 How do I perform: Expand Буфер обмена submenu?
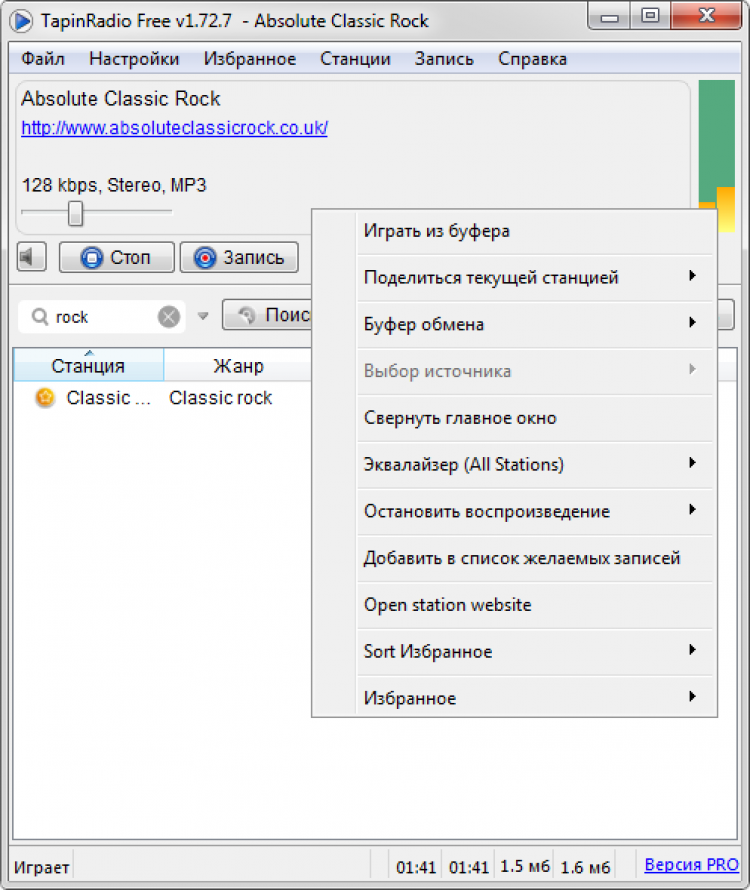pos(535,324)
